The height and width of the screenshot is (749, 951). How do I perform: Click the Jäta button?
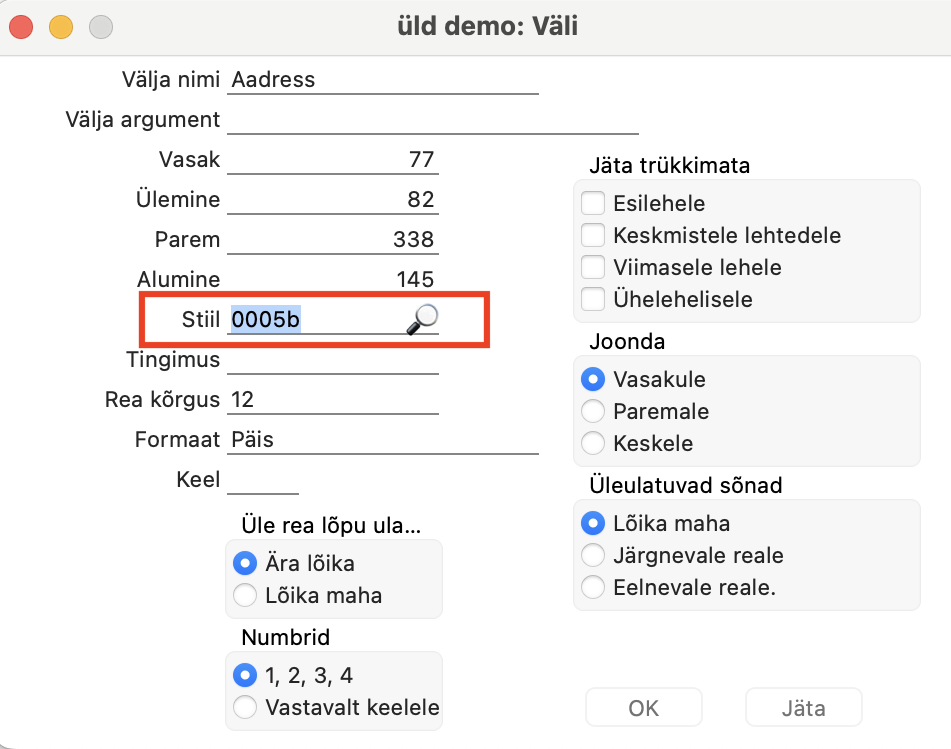coord(803,709)
